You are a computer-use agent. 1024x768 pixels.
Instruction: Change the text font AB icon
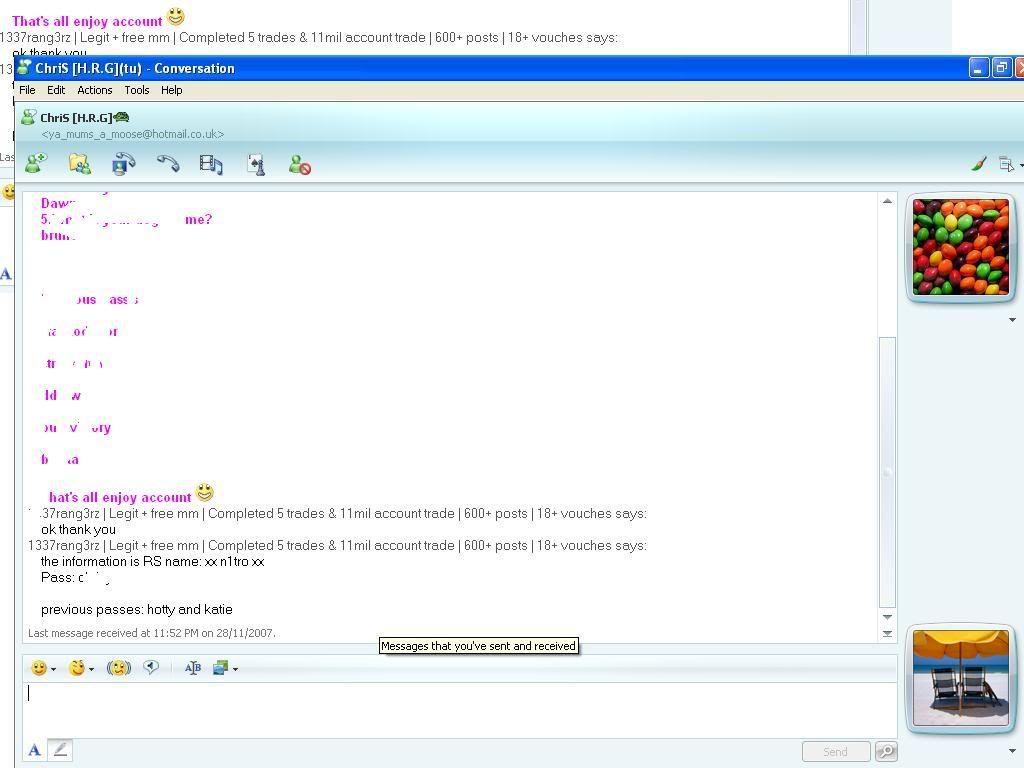[193, 668]
